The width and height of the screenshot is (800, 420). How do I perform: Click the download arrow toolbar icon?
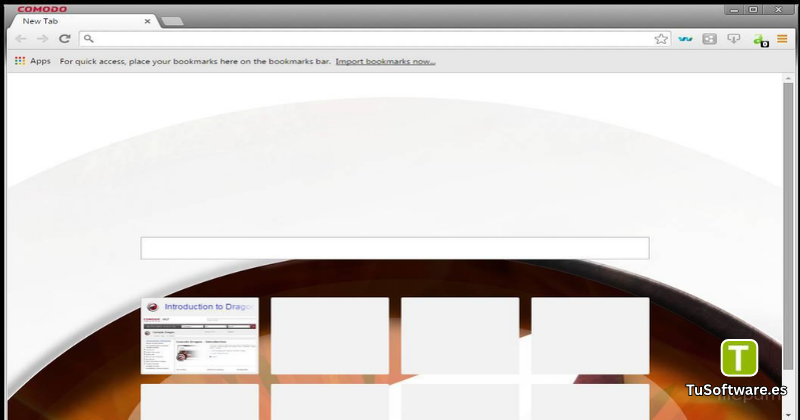point(733,39)
